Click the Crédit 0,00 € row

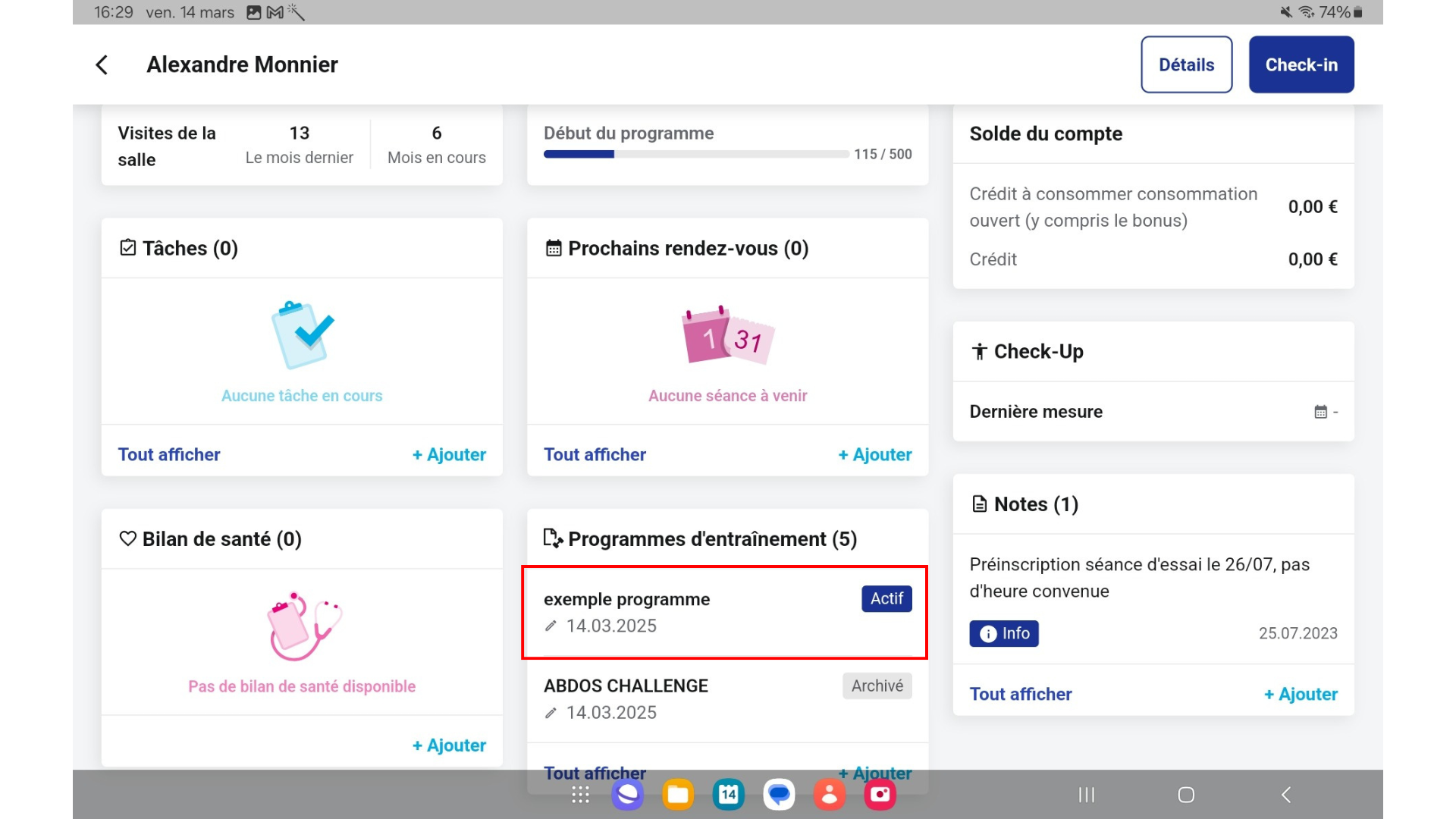click(x=1153, y=259)
